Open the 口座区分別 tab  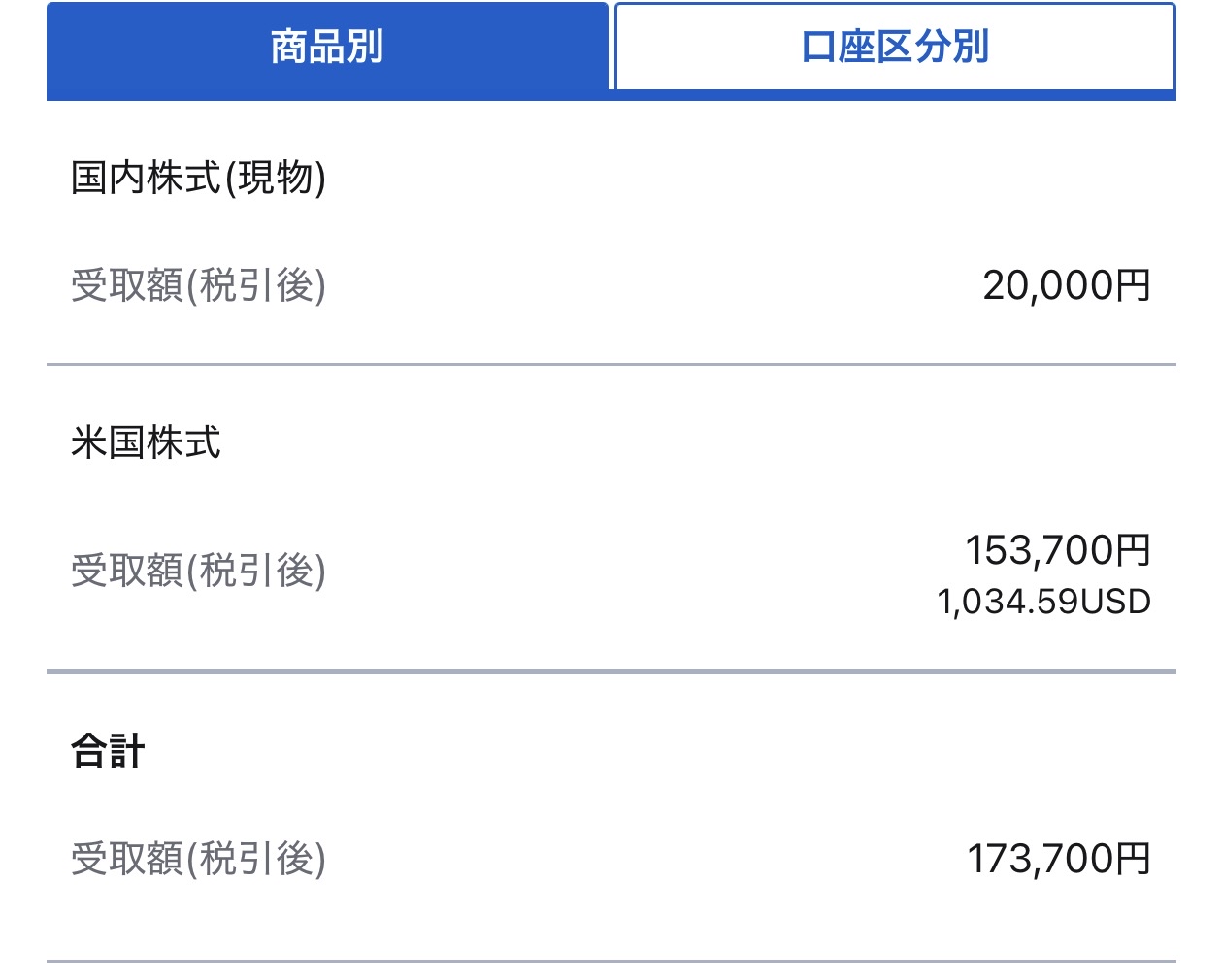point(894,47)
